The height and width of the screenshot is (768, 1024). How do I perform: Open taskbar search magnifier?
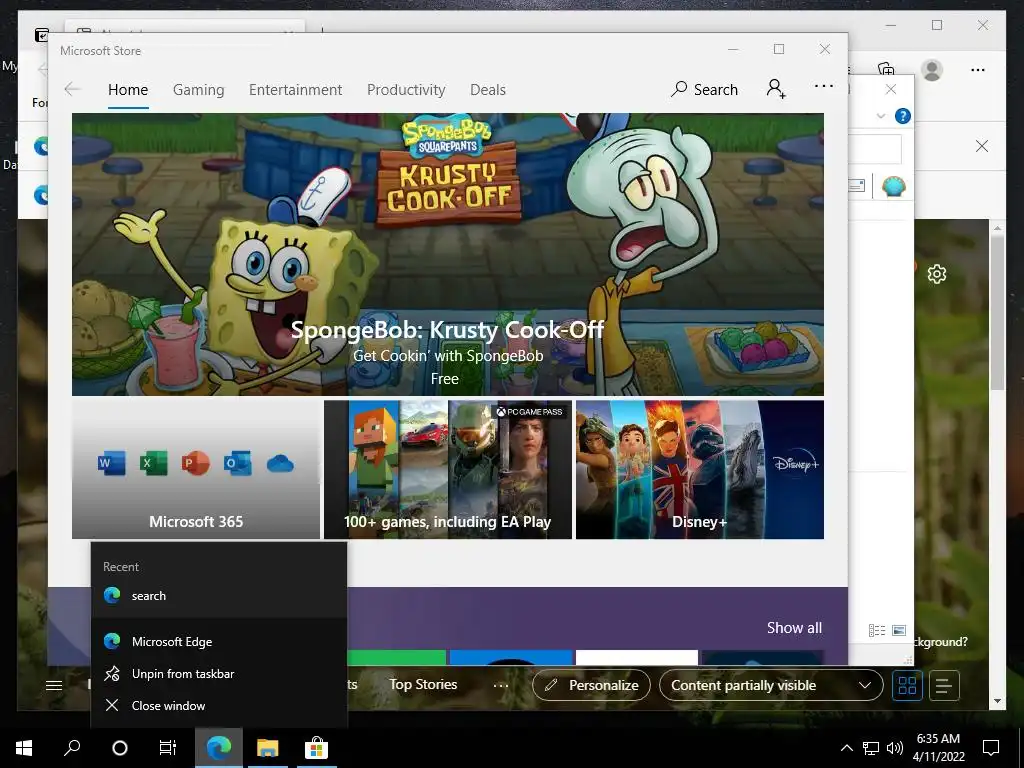[72, 748]
